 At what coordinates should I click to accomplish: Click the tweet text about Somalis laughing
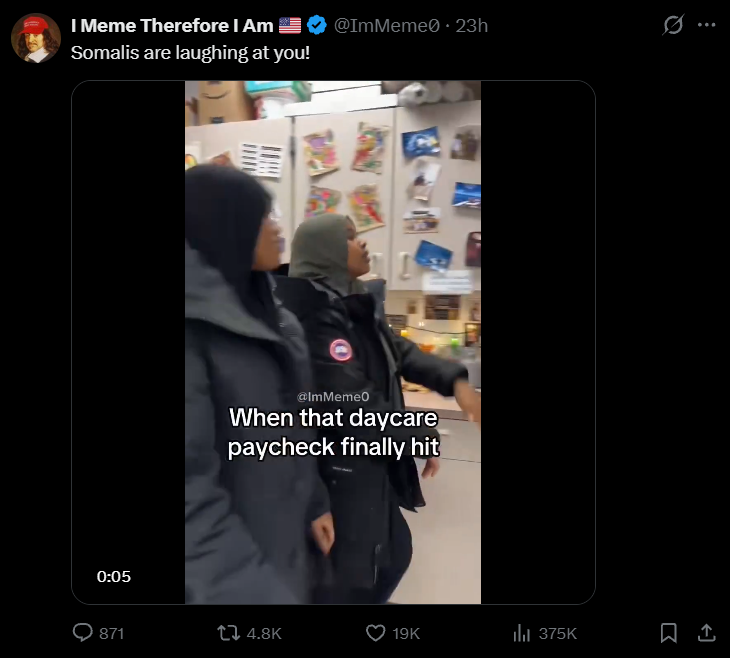coord(190,53)
